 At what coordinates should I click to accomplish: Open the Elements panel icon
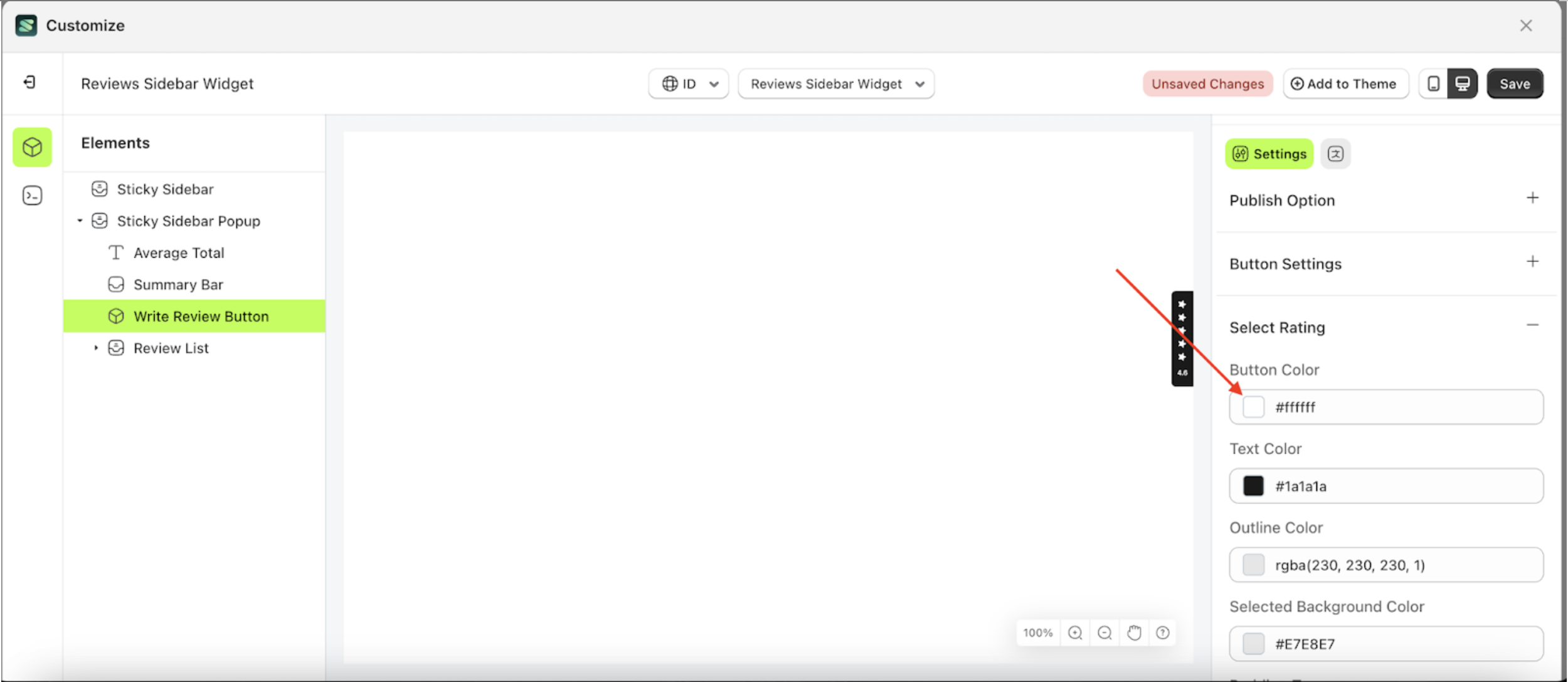[x=31, y=147]
